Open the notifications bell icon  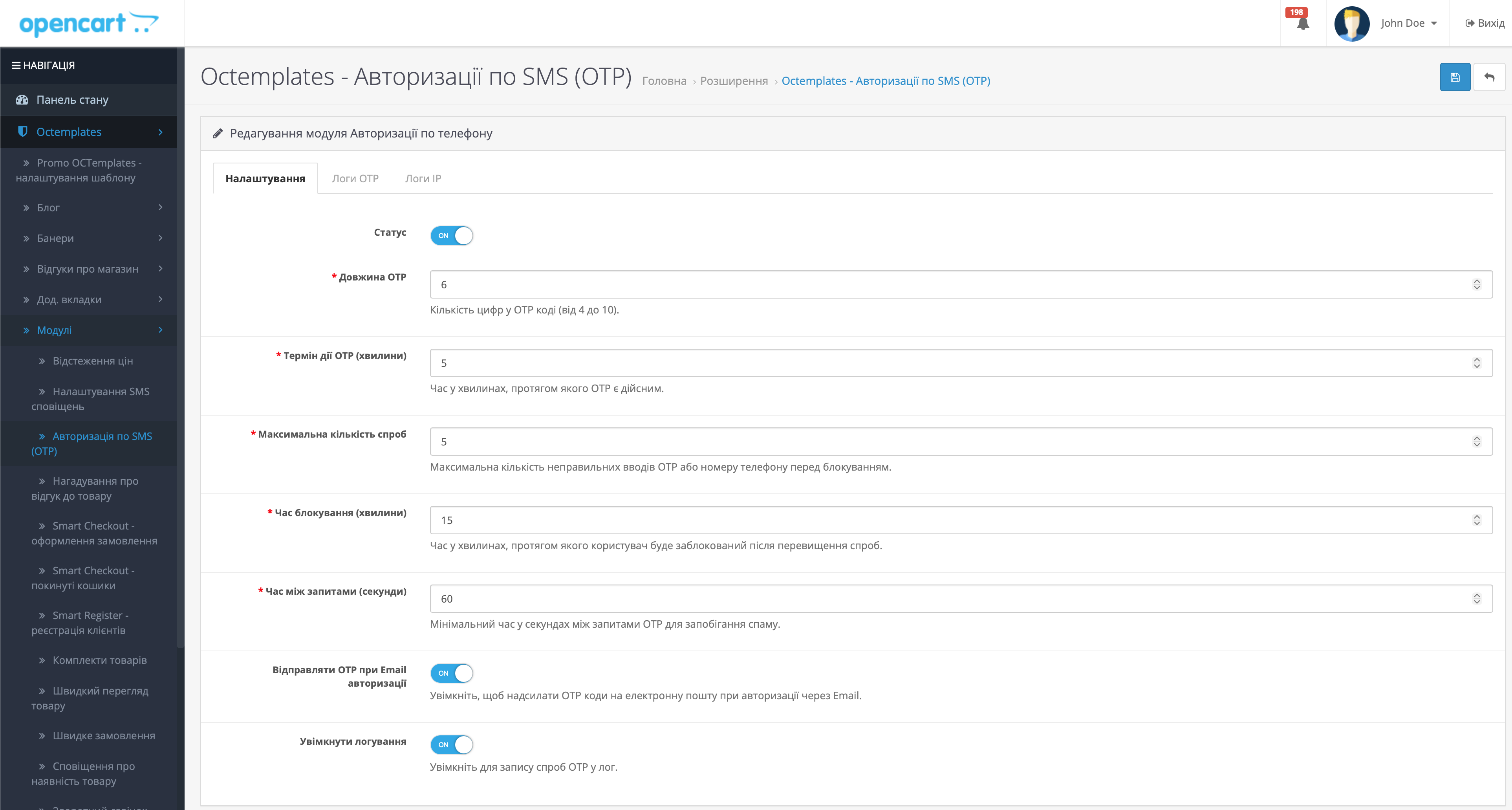[1302, 24]
